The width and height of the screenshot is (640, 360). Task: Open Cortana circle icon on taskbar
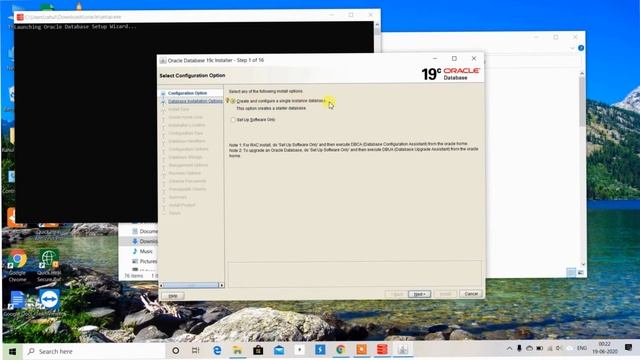176,351
